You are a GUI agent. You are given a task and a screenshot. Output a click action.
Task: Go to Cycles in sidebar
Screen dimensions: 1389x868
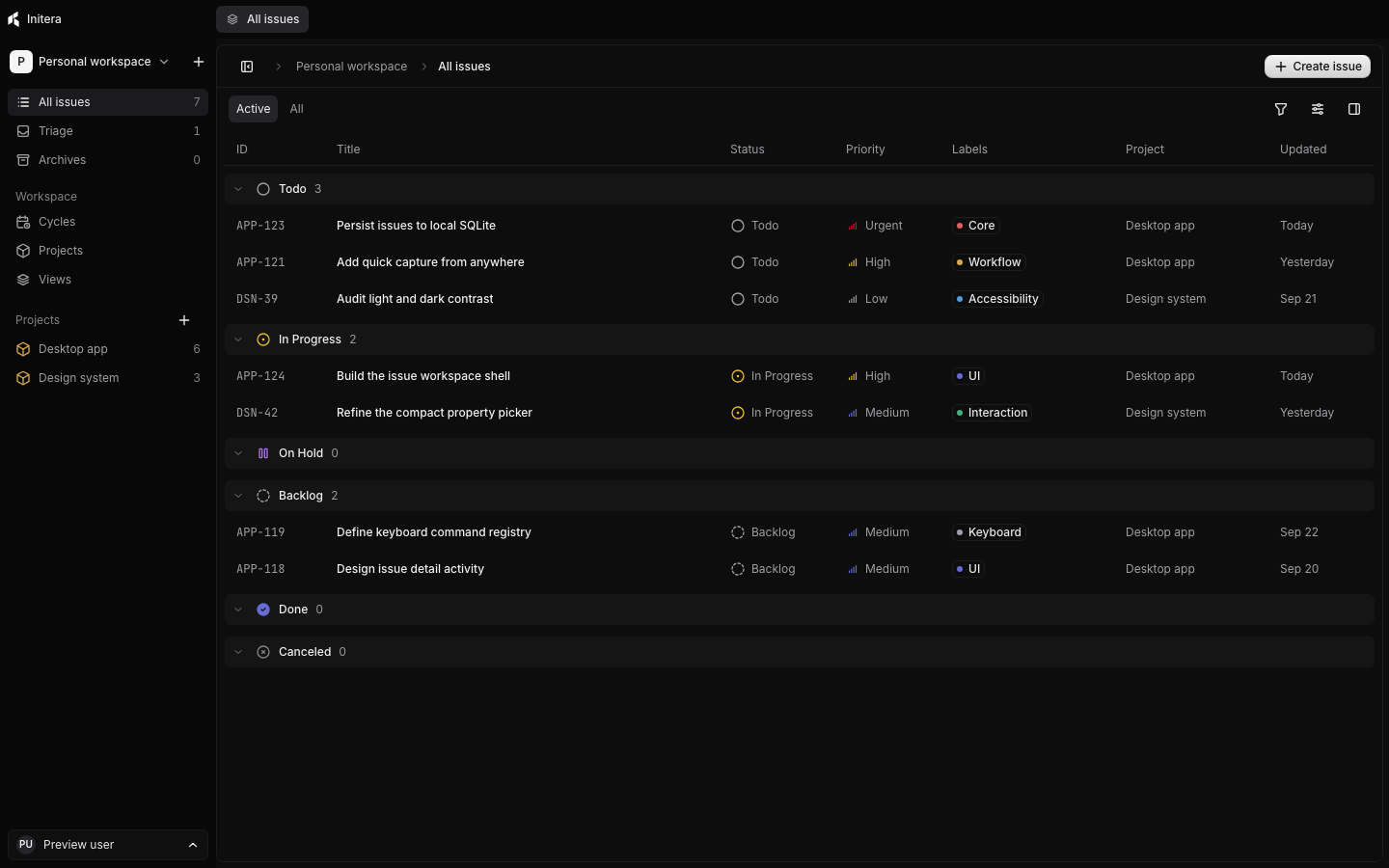(x=108, y=222)
